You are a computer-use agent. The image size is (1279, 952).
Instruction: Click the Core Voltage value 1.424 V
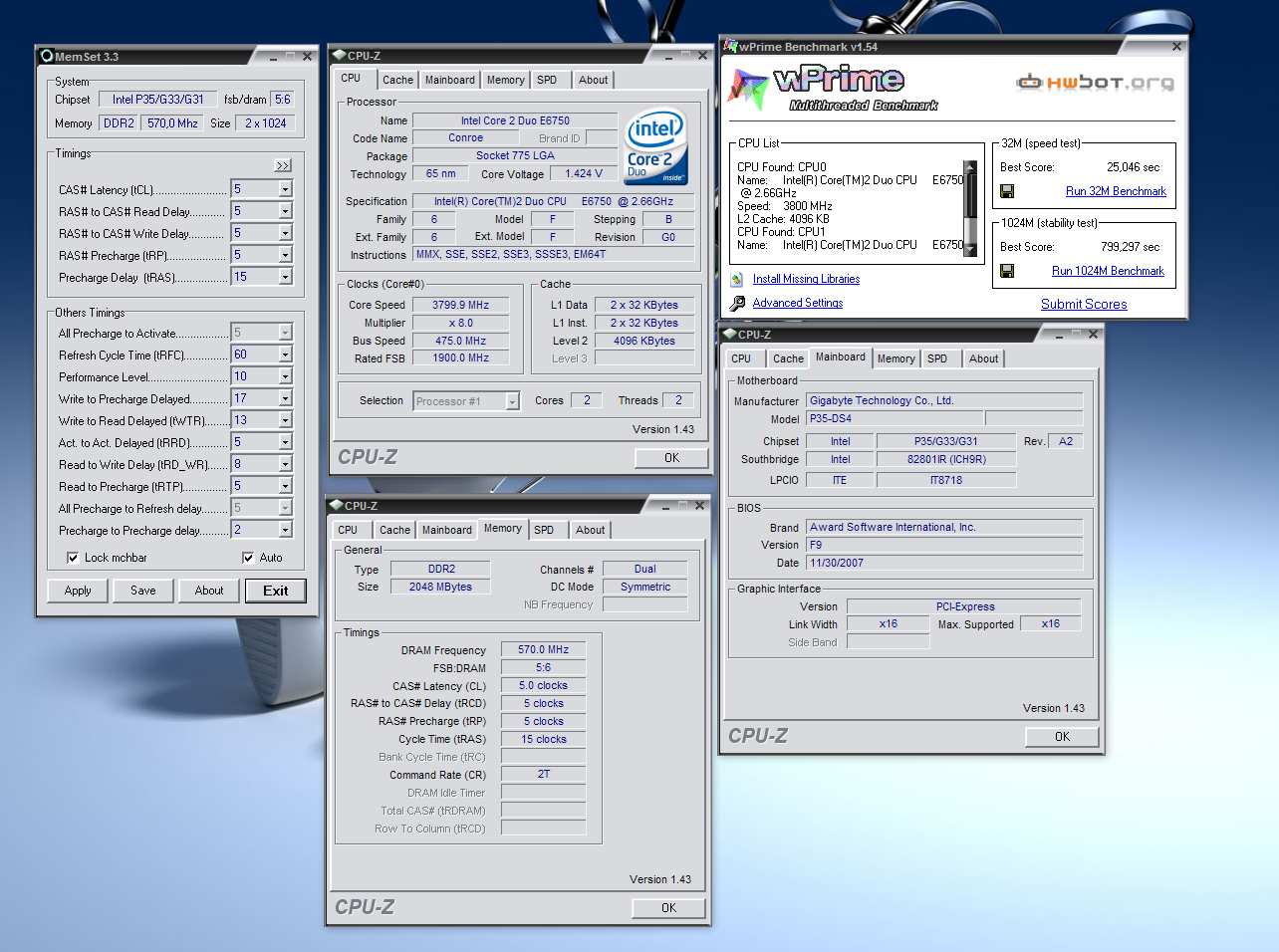[584, 173]
